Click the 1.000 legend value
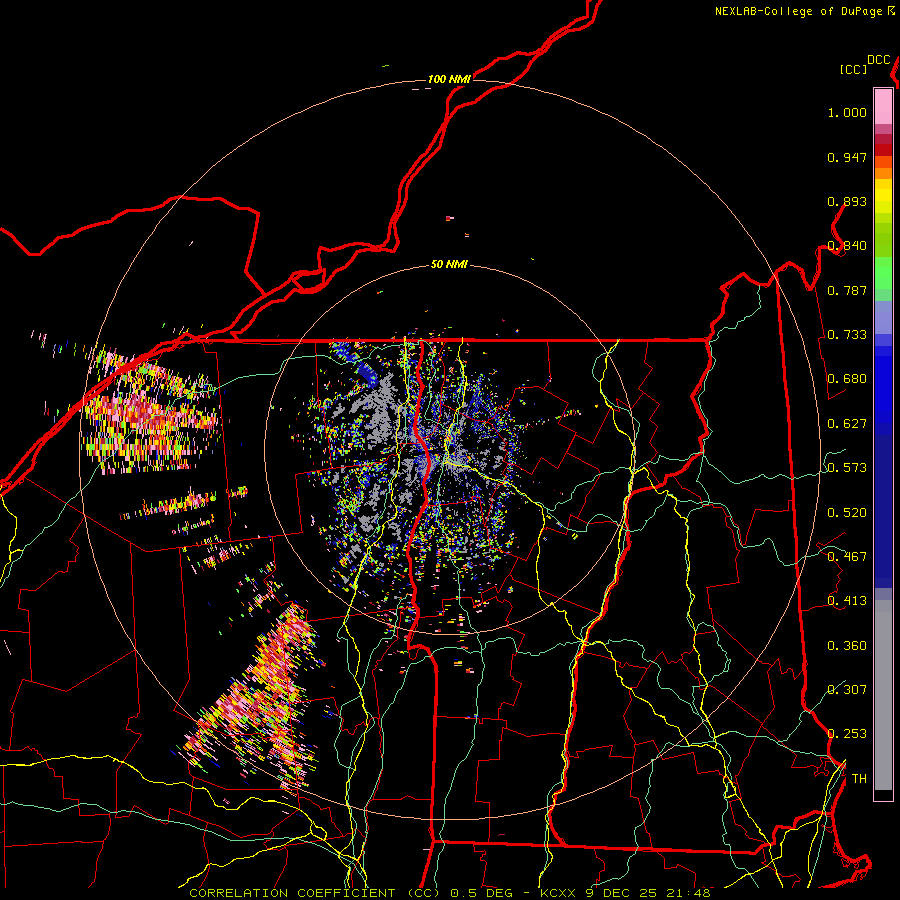The image size is (900, 900). (x=847, y=112)
